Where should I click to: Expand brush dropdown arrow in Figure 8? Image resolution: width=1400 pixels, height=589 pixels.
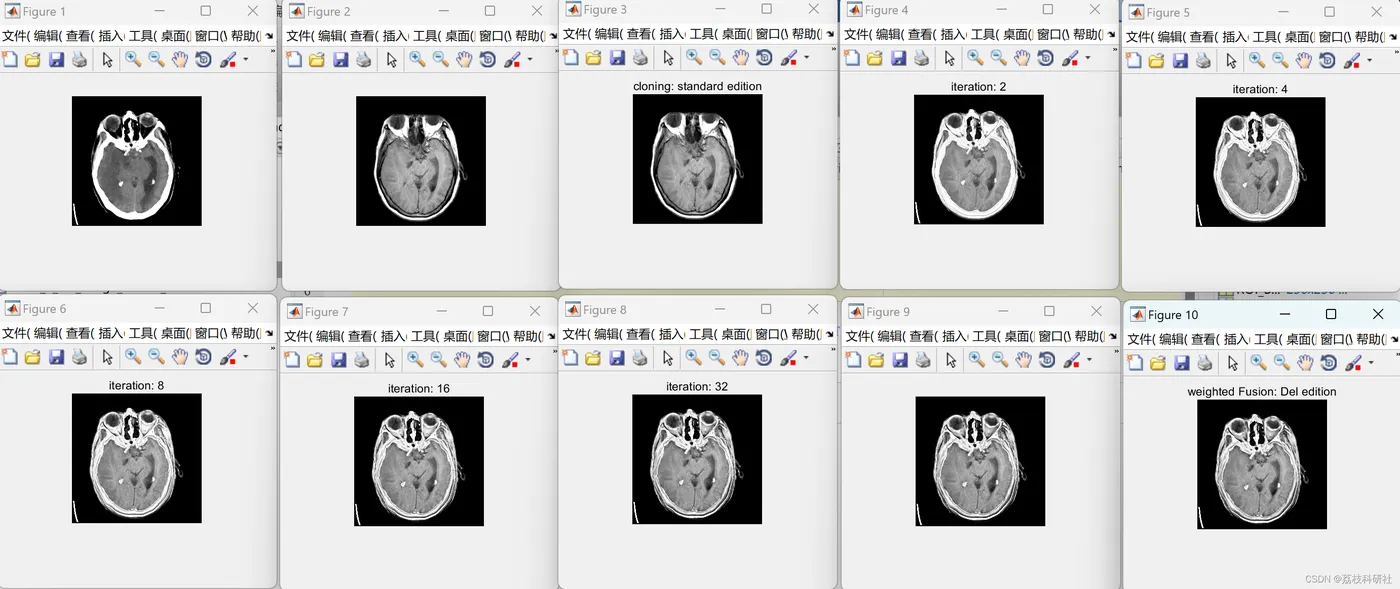tap(807, 357)
